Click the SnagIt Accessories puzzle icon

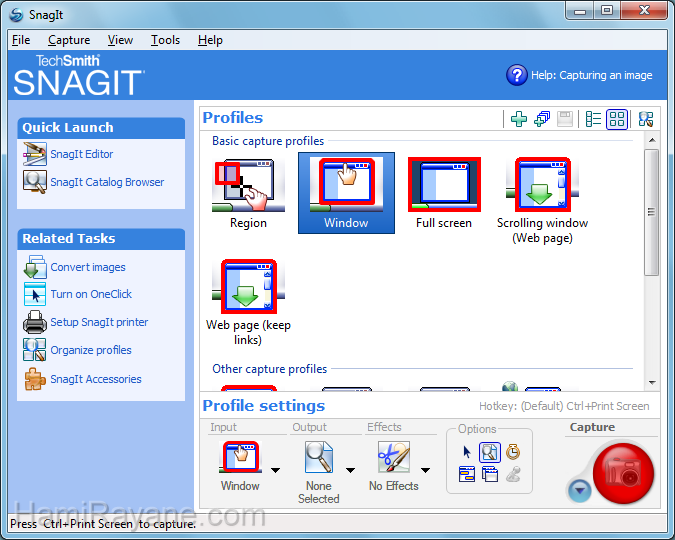coord(34,379)
